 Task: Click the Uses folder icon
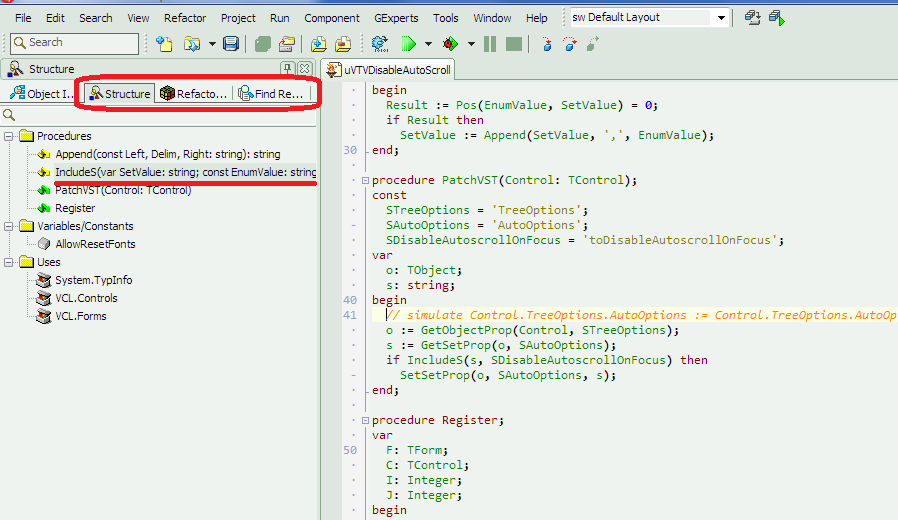coord(26,262)
